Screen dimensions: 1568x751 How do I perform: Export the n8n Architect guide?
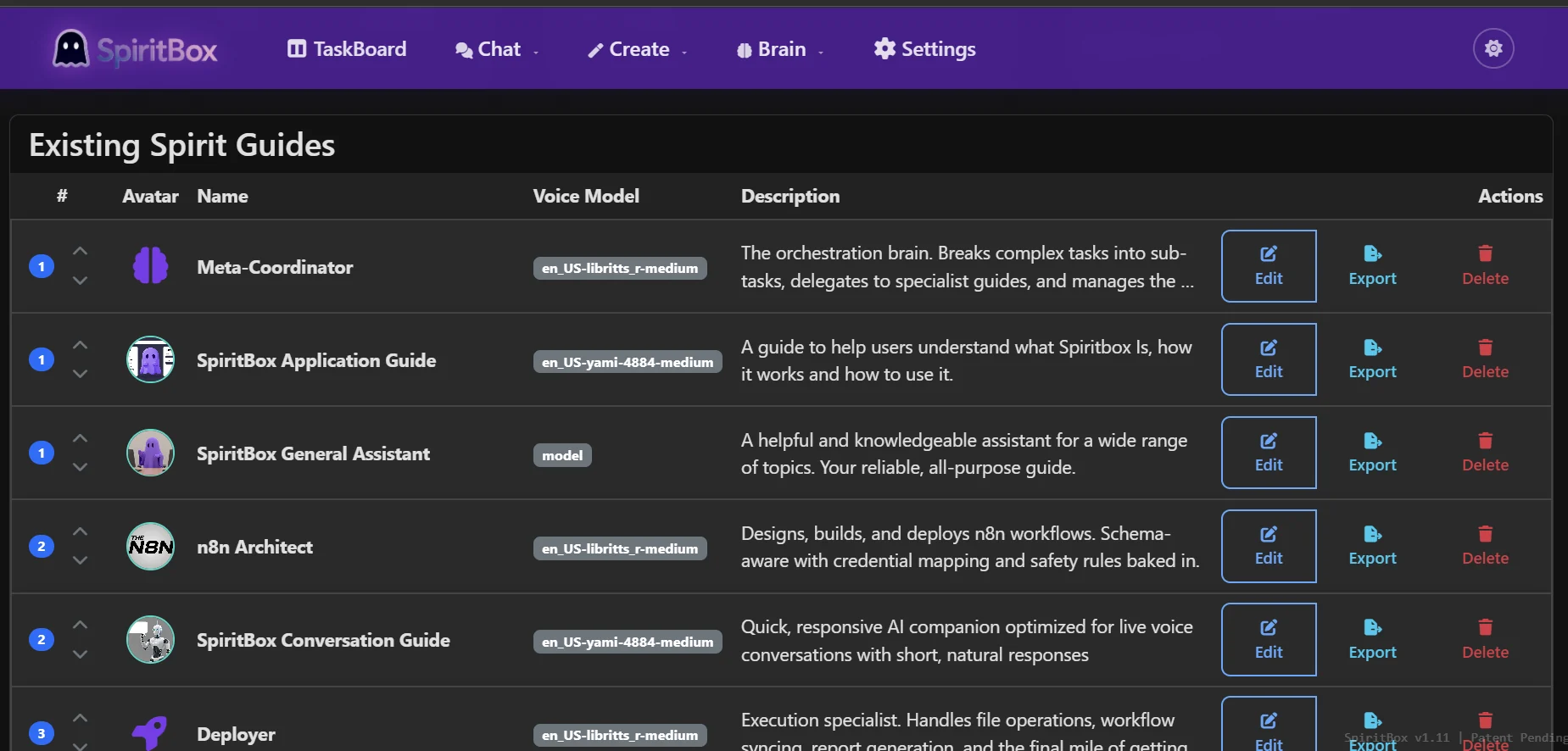click(1372, 546)
